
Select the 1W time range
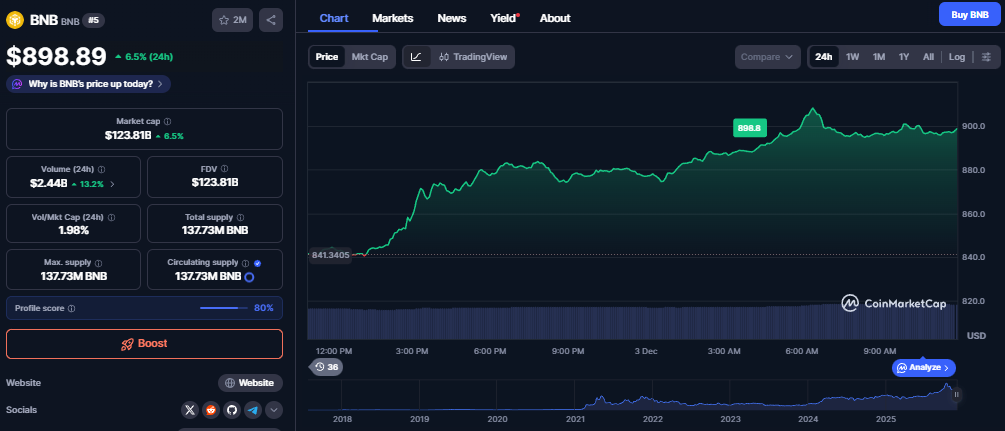852,57
